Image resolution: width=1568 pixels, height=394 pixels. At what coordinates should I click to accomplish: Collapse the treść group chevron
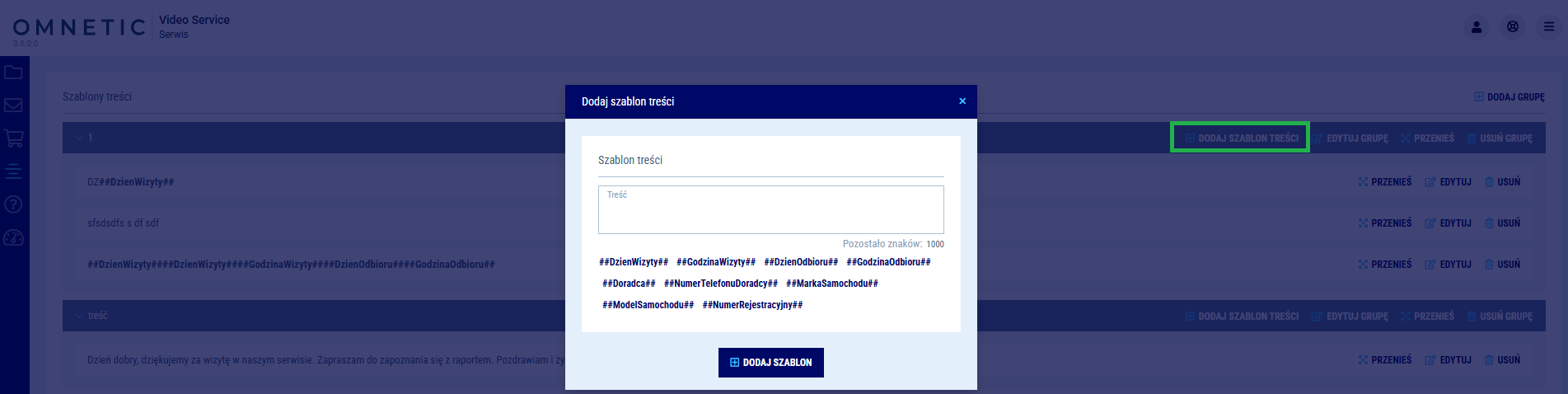pyautogui.click(x=78, y=316)
